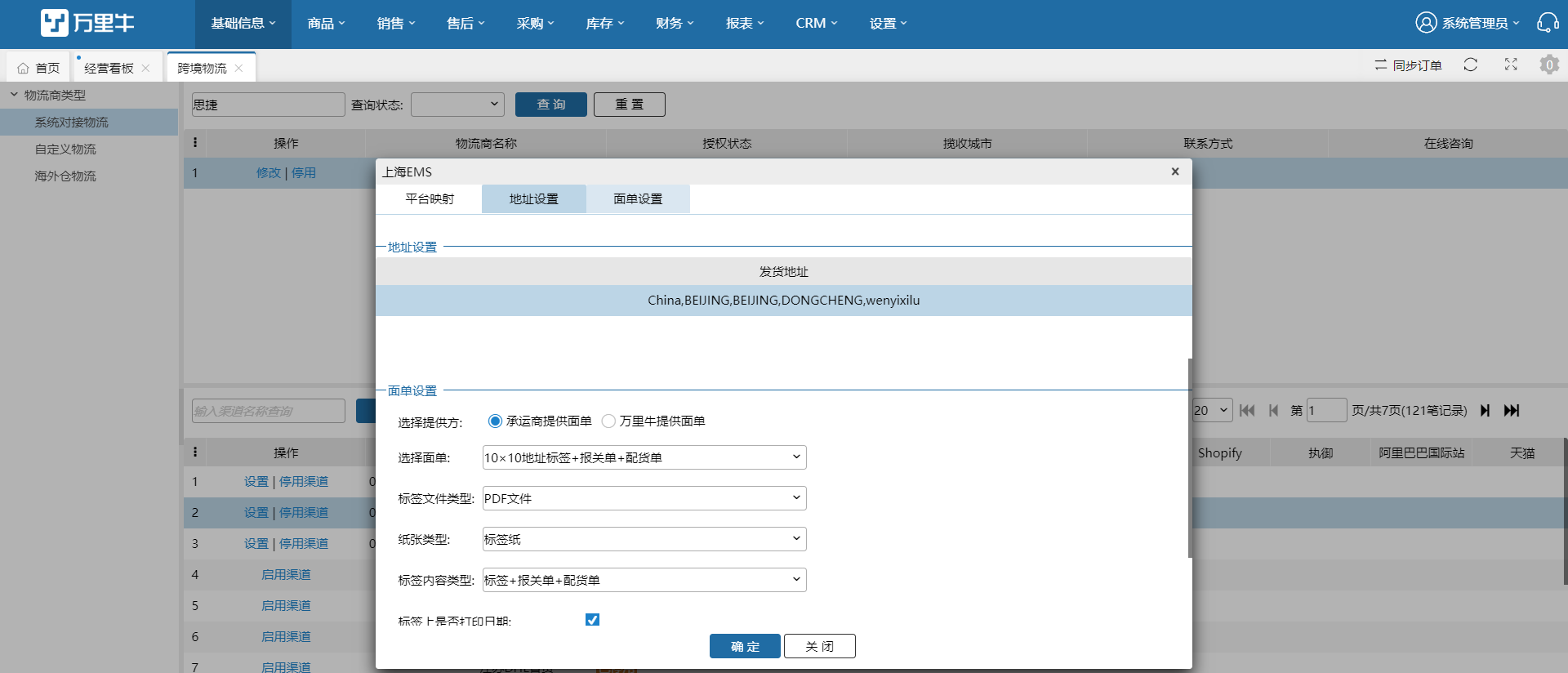The image size is (1568, 673).
Task: Click the 同步订单 sync icon
Action: [x=1380, y=65]
